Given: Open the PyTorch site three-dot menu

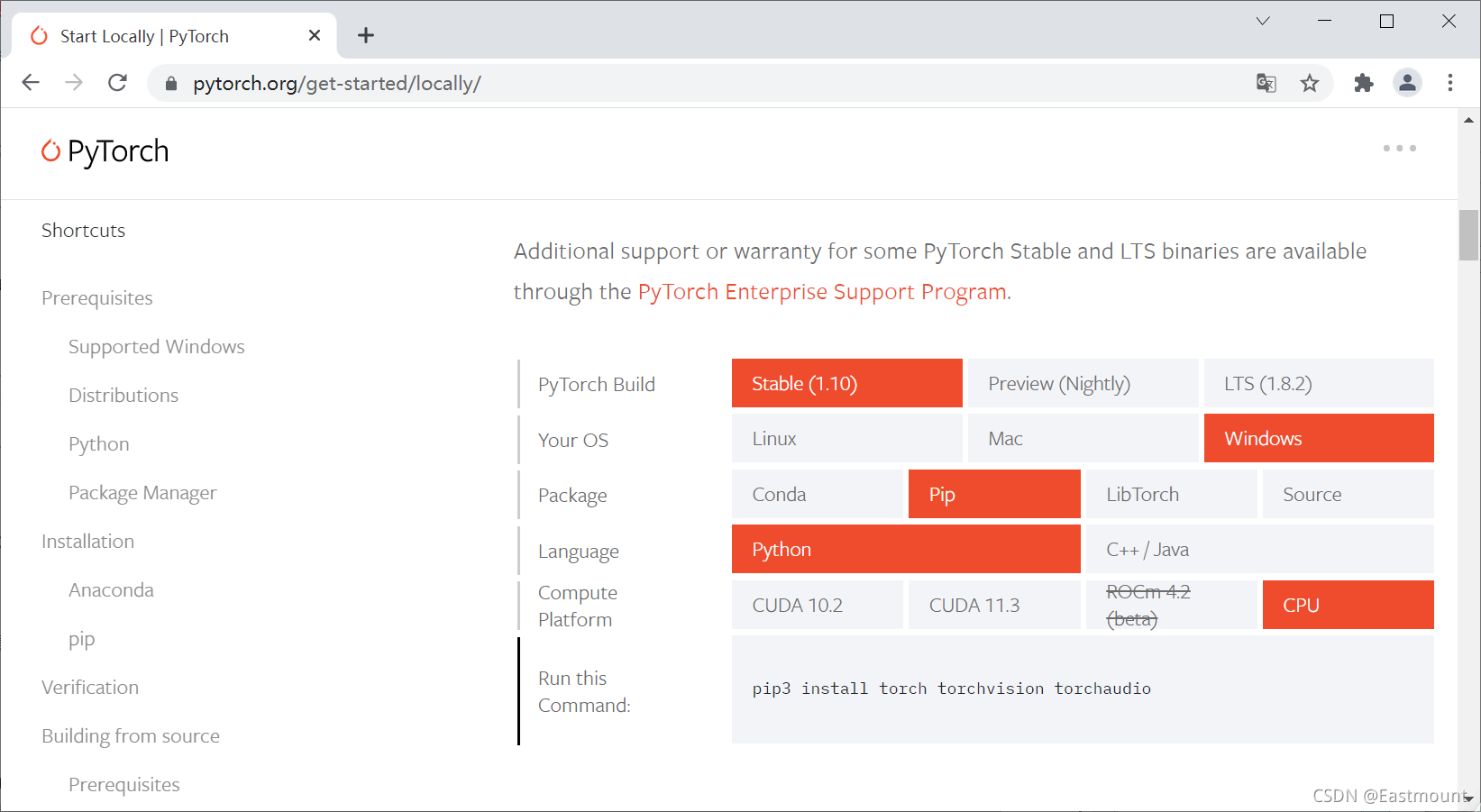Looking at the screenshot, I should [1400, 148].
